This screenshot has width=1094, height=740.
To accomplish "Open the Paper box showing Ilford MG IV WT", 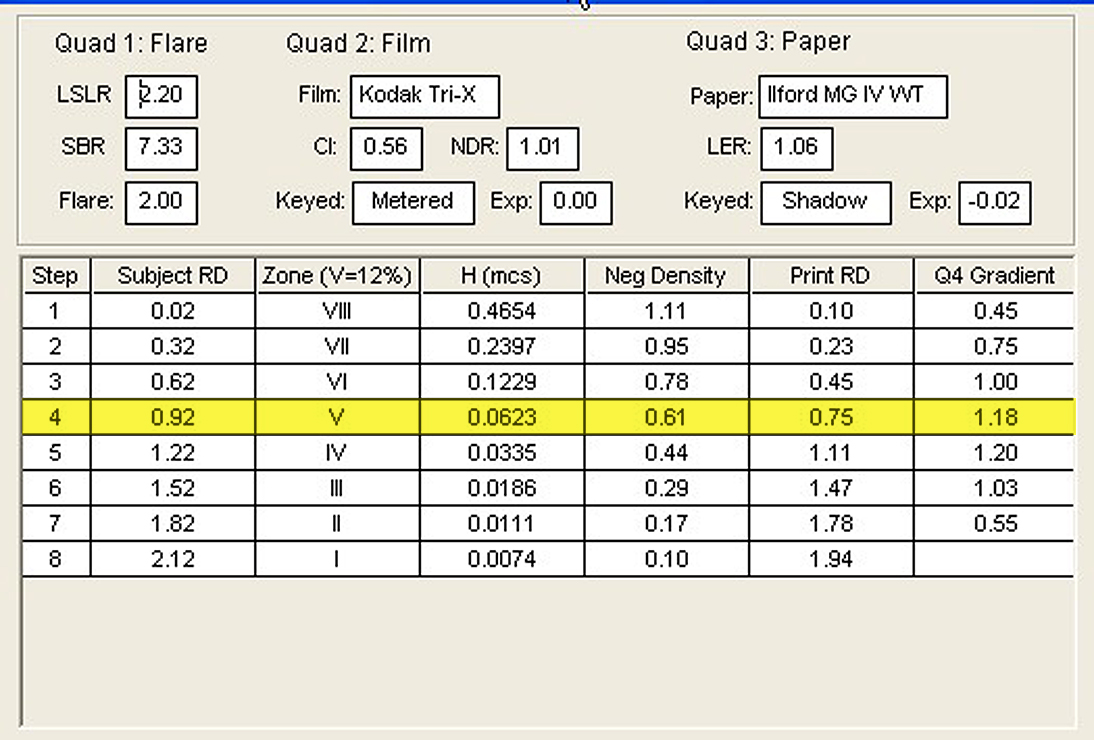I will [x=853, y=96].
